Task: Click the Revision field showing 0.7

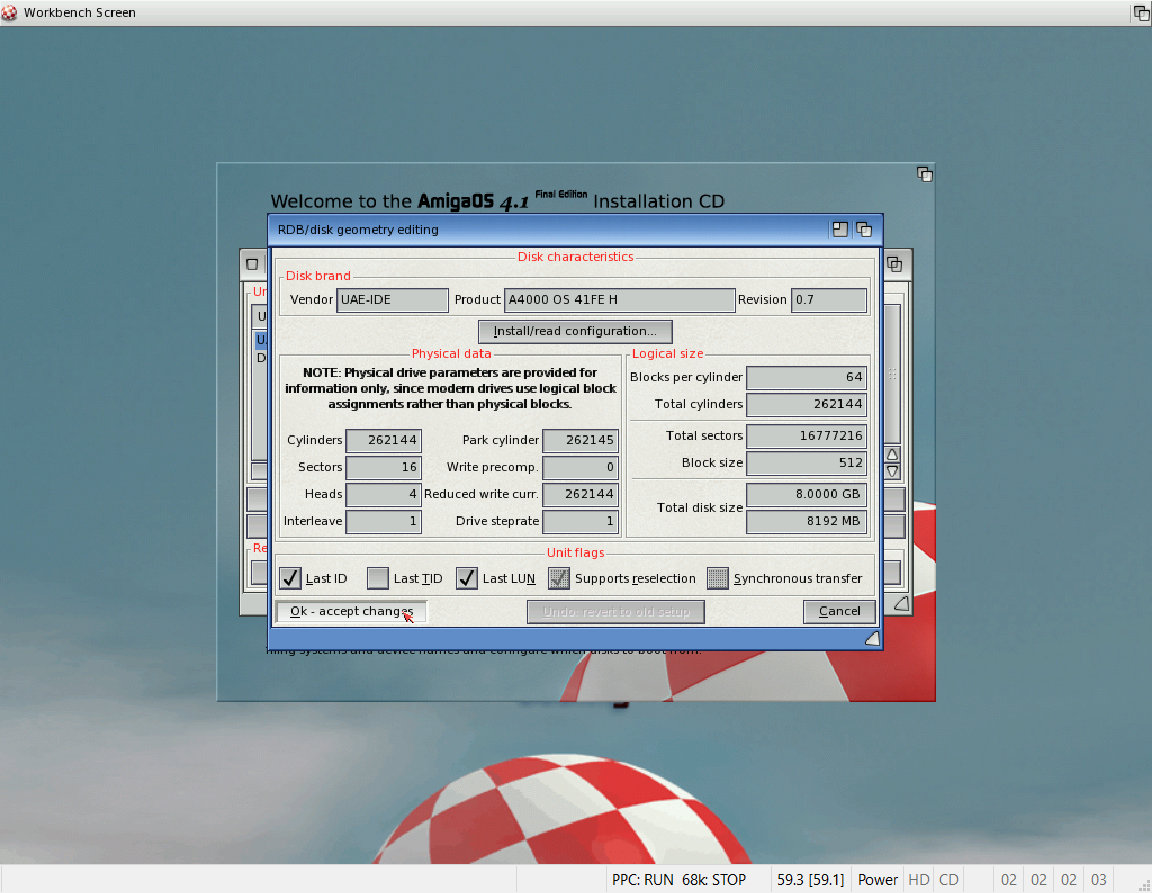Action: 829,300
